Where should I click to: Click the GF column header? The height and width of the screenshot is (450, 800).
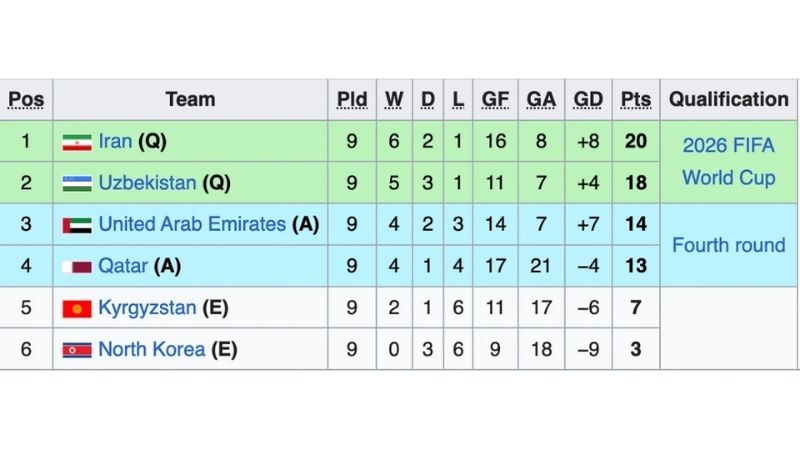tap(495, 100)
